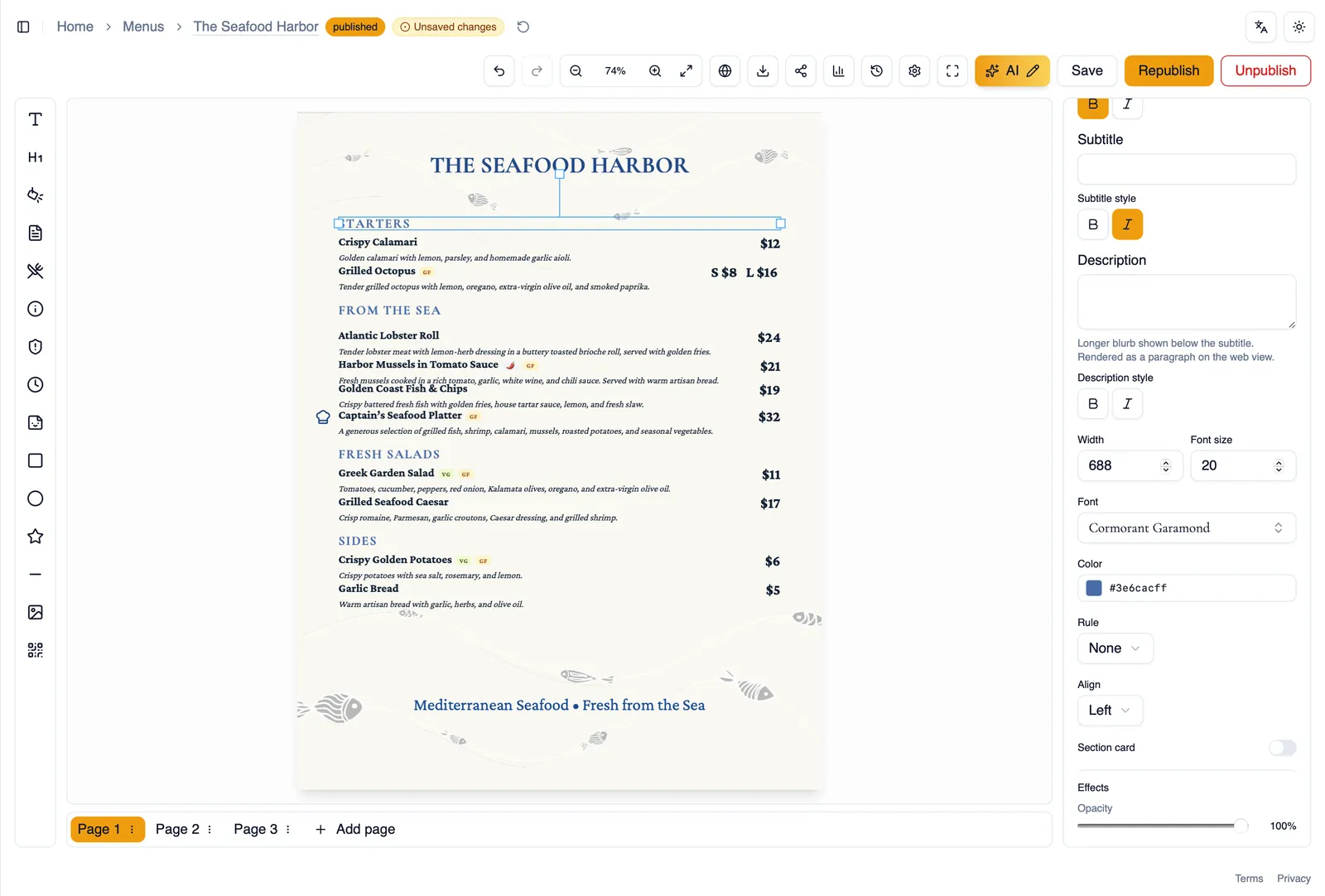
Task: Click the download icon in toolbar
Action: 763,71
